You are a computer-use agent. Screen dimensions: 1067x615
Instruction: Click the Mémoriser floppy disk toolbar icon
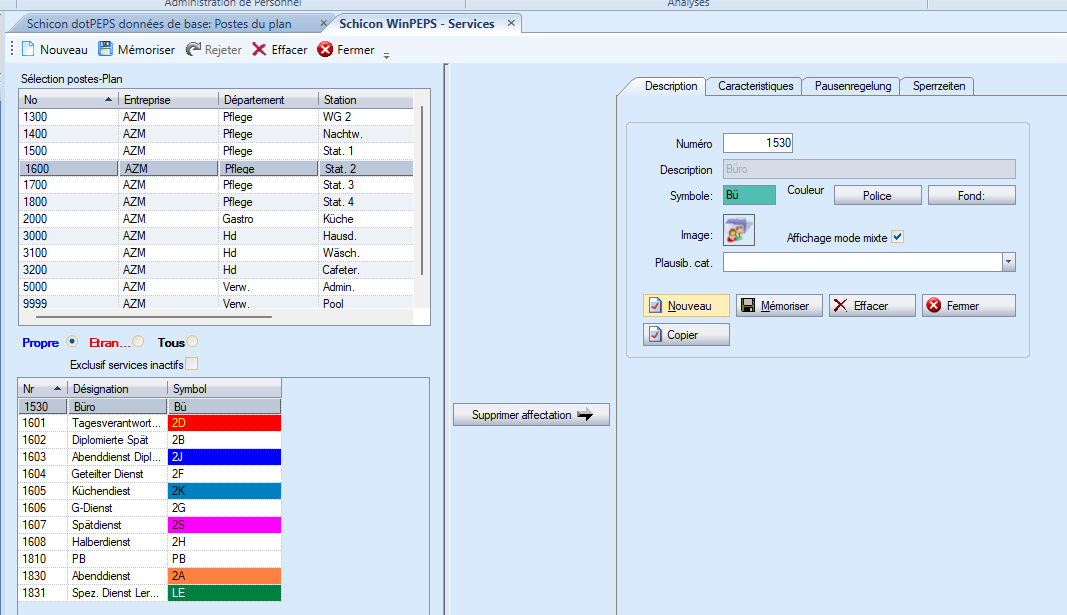105,49
